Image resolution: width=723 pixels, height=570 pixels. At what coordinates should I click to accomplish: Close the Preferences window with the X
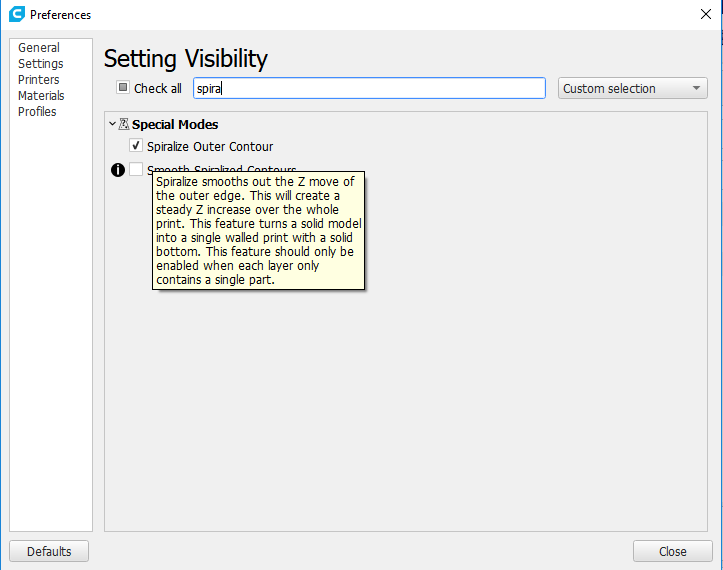click(705, 14)
